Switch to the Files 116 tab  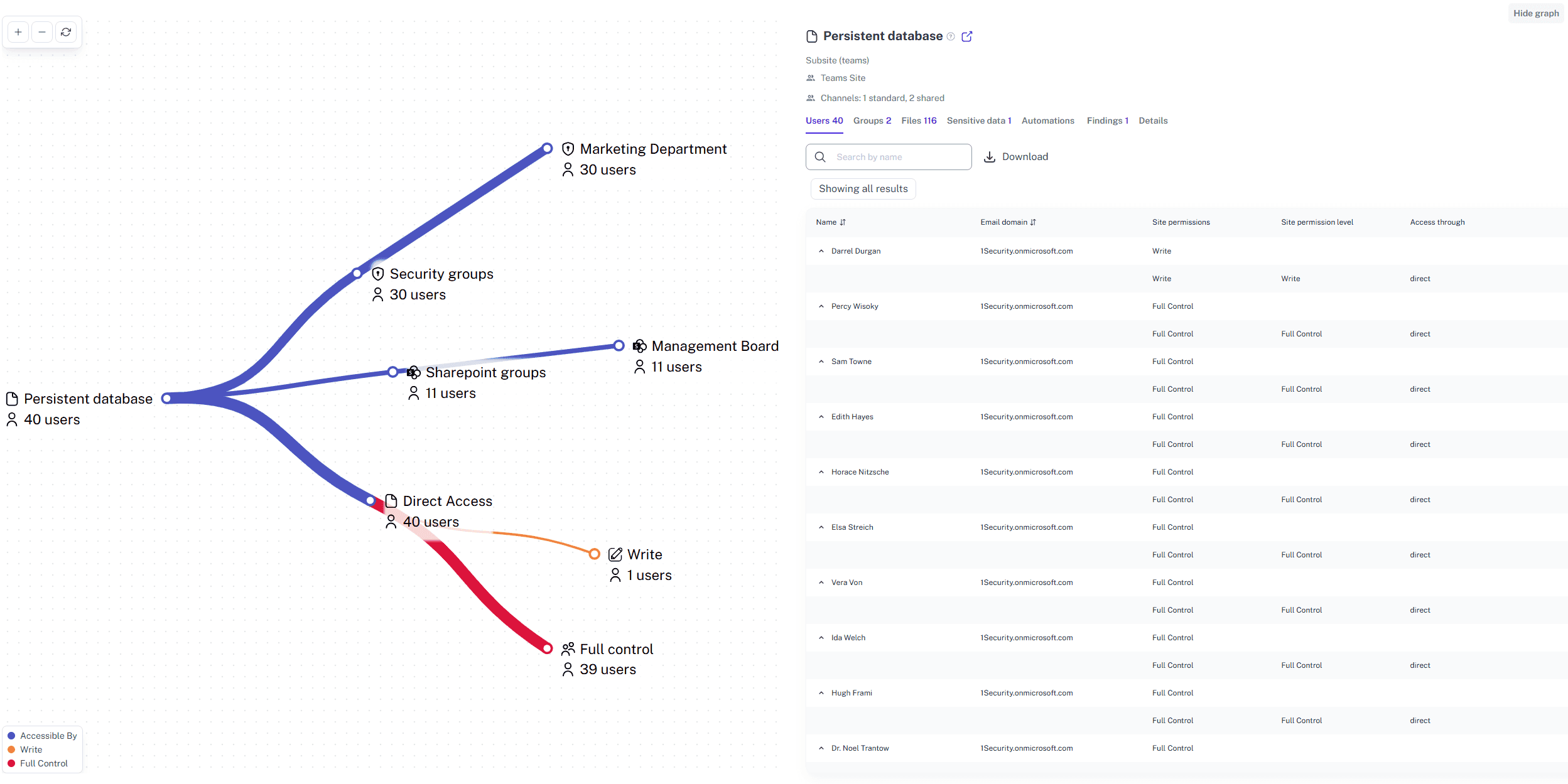919,120
